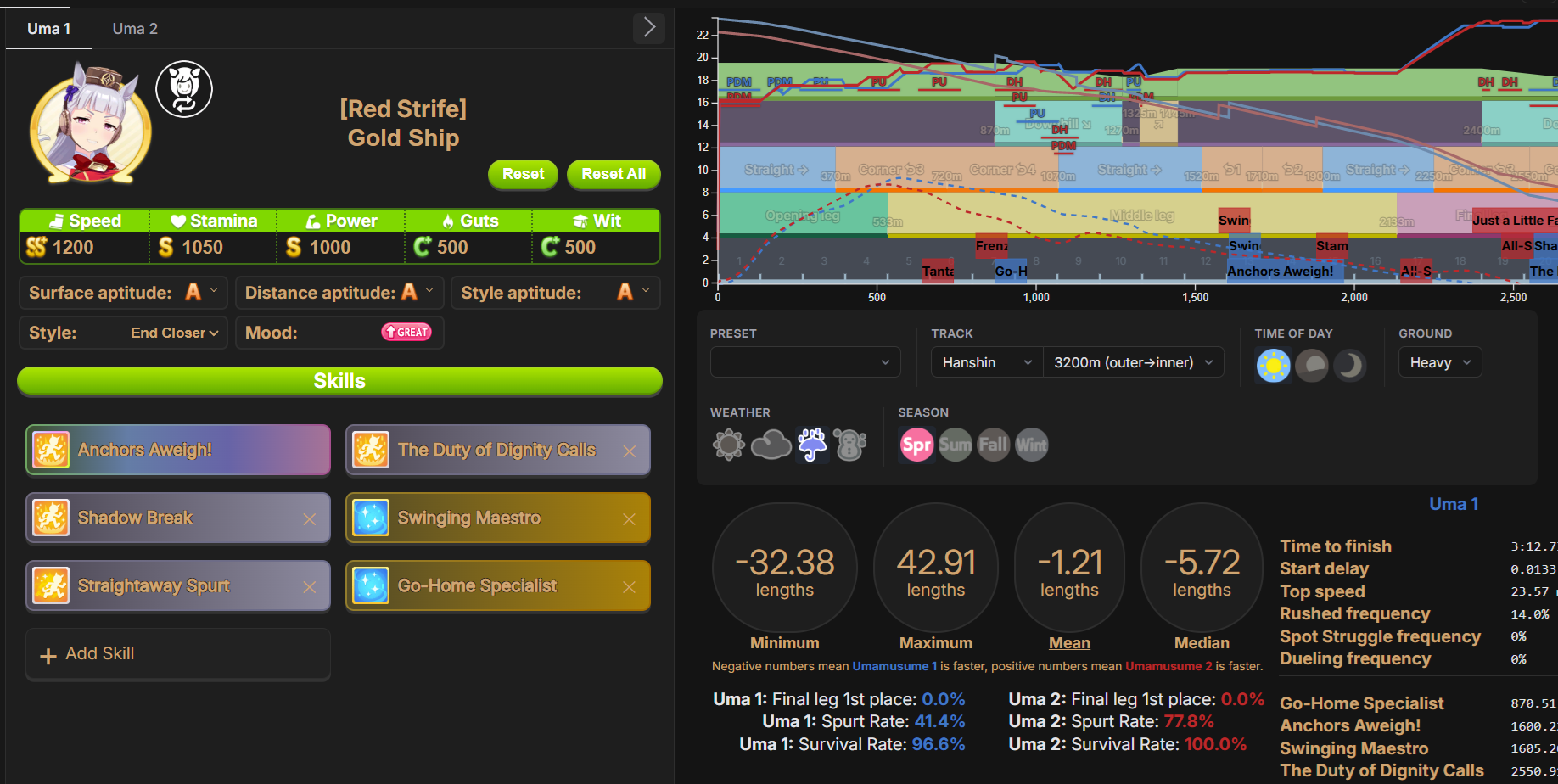Click The Duty of Dignity Calls icon
The height and width of the screenshot is (784, 1558).
[371, 450]
